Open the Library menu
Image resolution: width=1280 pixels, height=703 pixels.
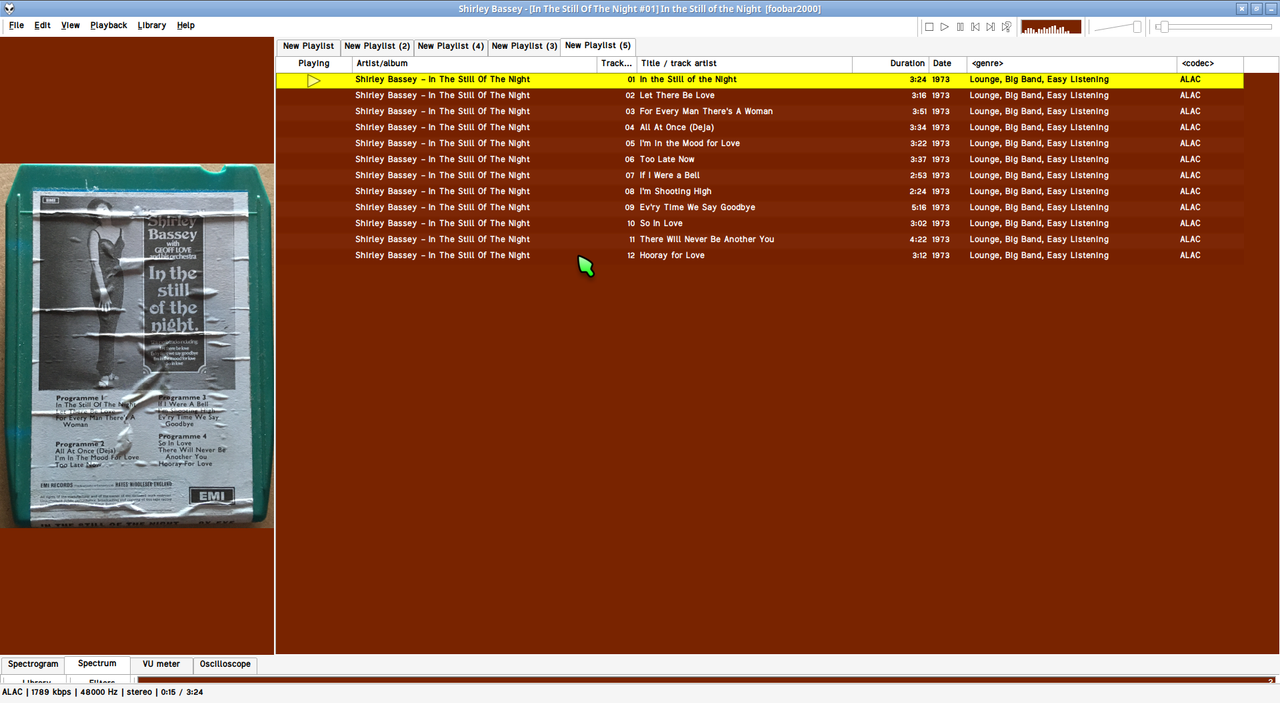(x=152, y=25)
